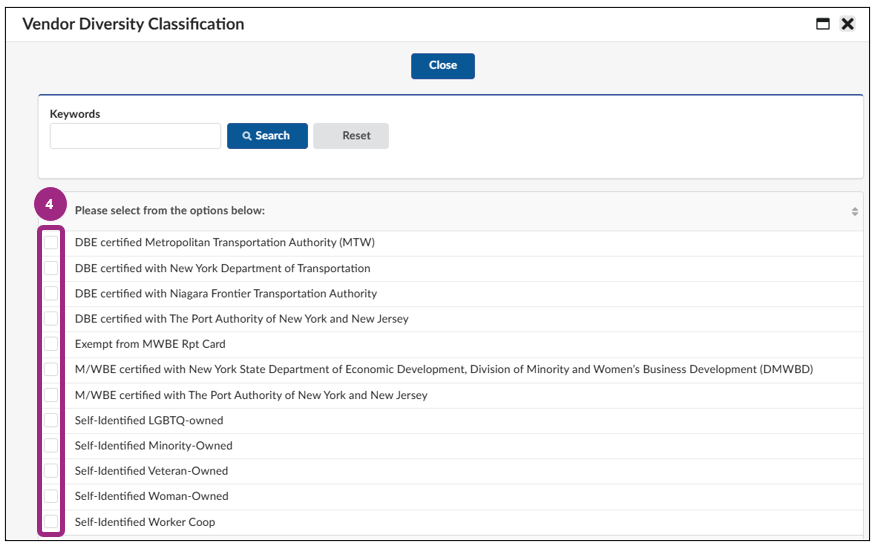The image size is (878, 548).
Task: Select the Self-Identified Worker Coop checkbox
Action: 51,522
